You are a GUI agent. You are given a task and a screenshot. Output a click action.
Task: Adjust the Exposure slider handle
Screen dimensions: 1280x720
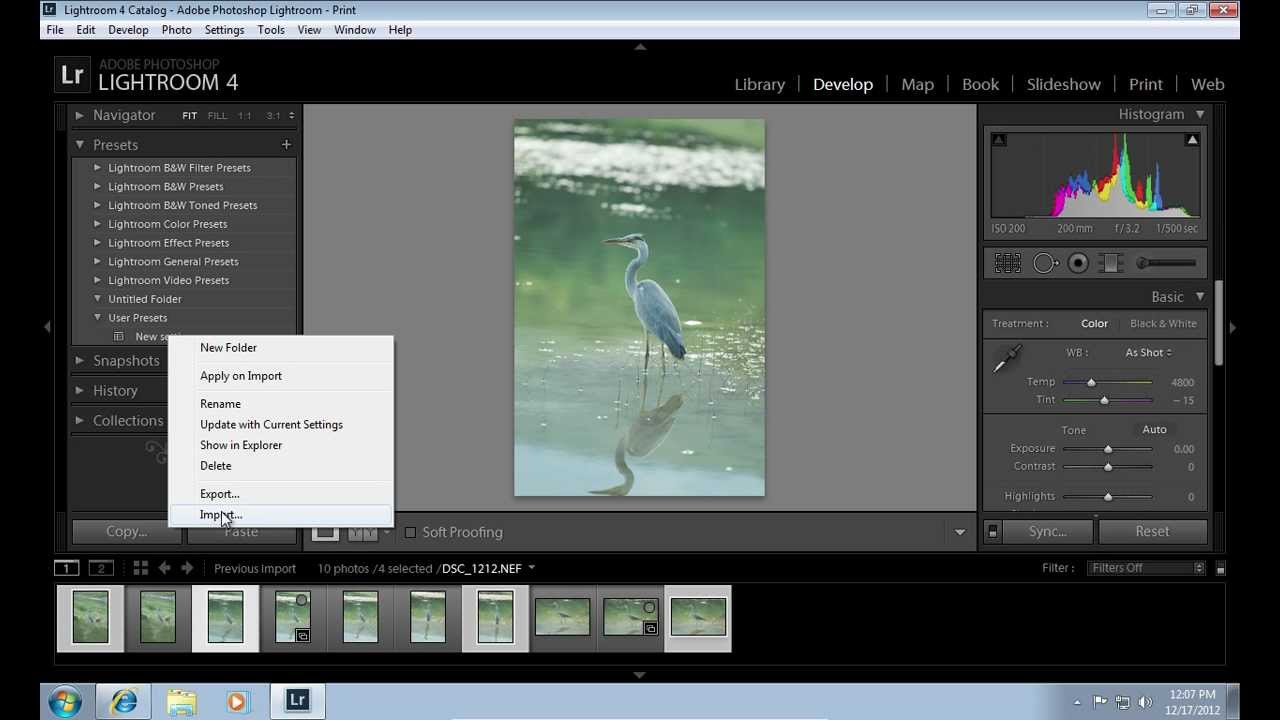pos(1108,449)
